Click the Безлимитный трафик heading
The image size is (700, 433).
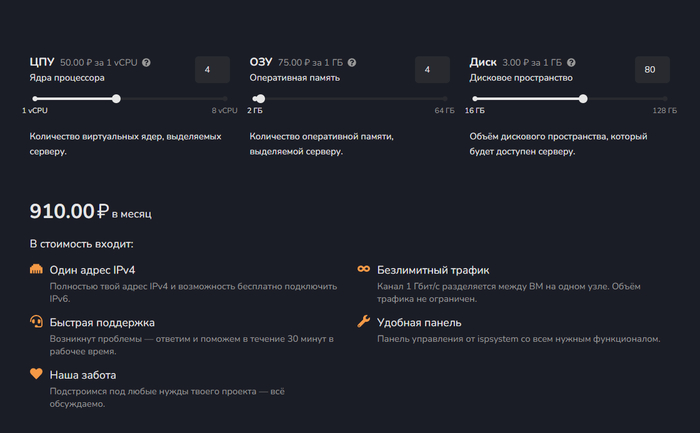433,270
